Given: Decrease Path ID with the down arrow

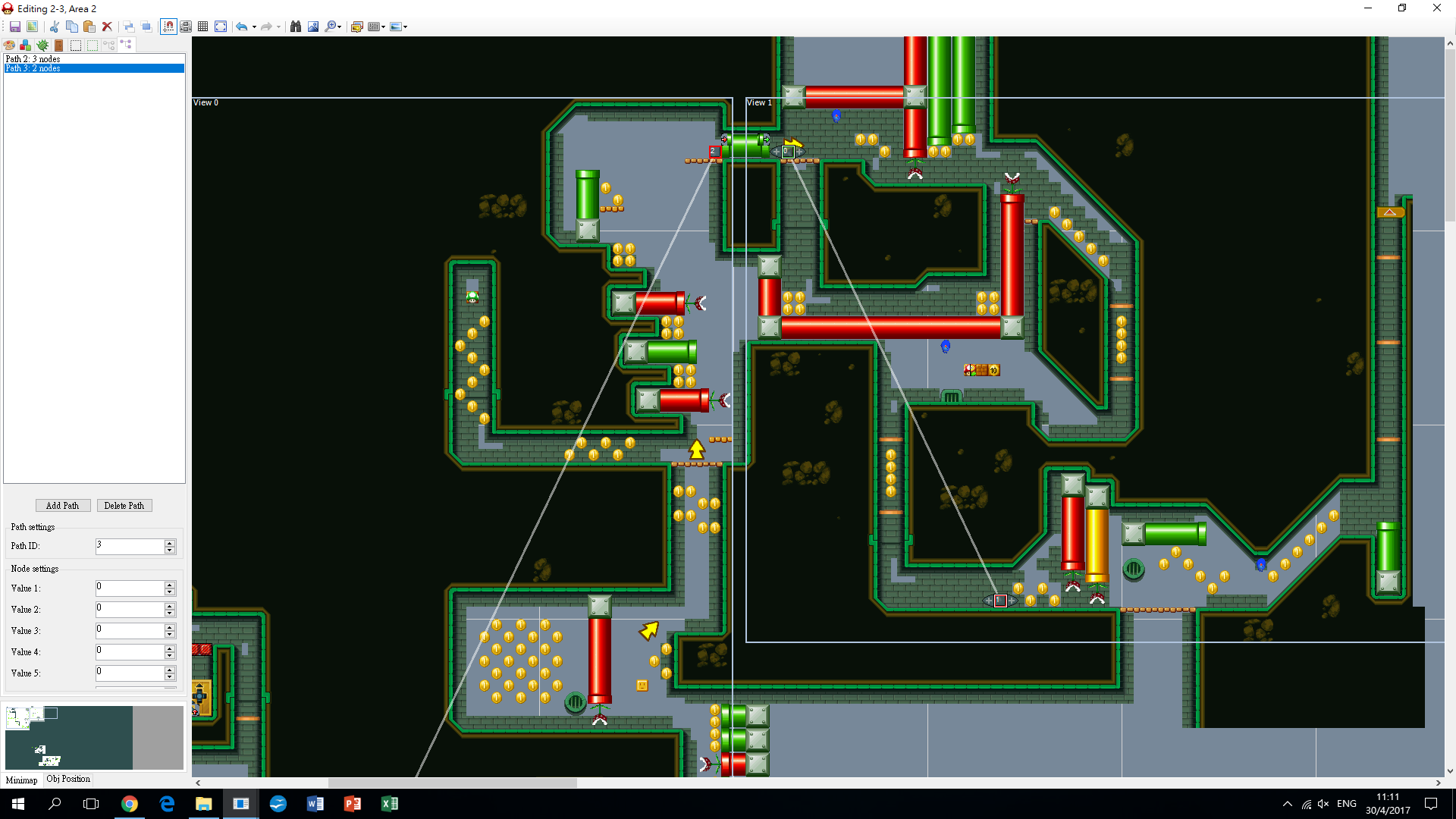Looking at the screenshot, I should pyautogui.click(x=170, y=550).
